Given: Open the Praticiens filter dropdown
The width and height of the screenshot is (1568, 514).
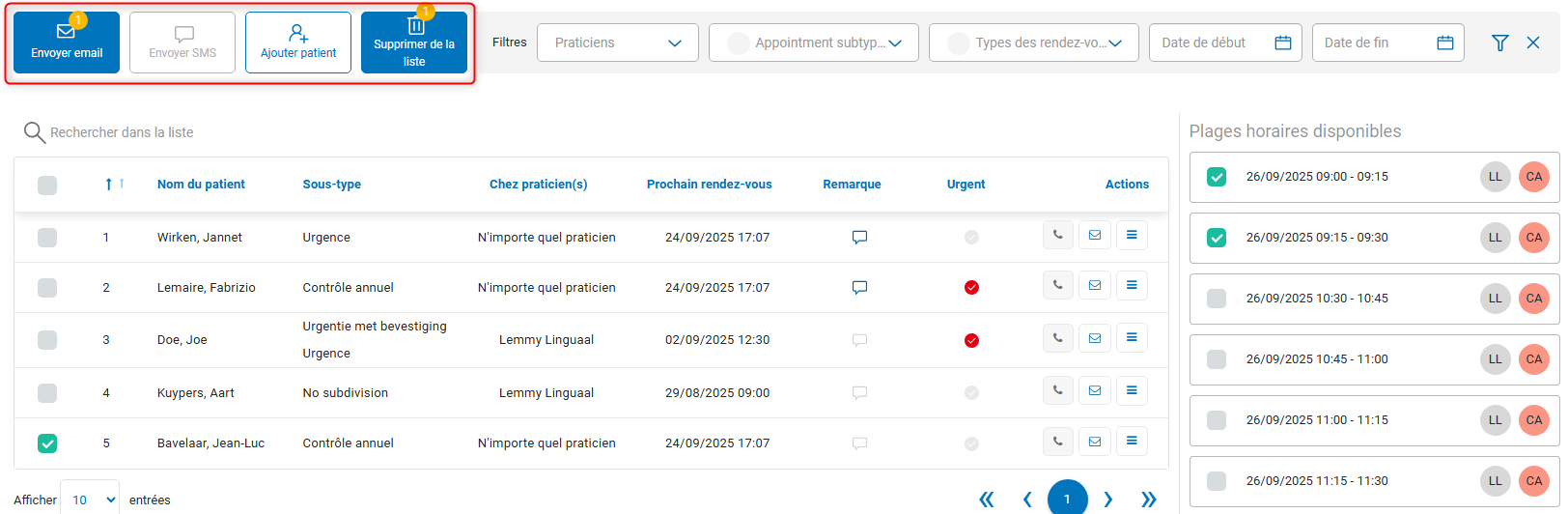Looking at the screenshot, I should coord(618,43).
